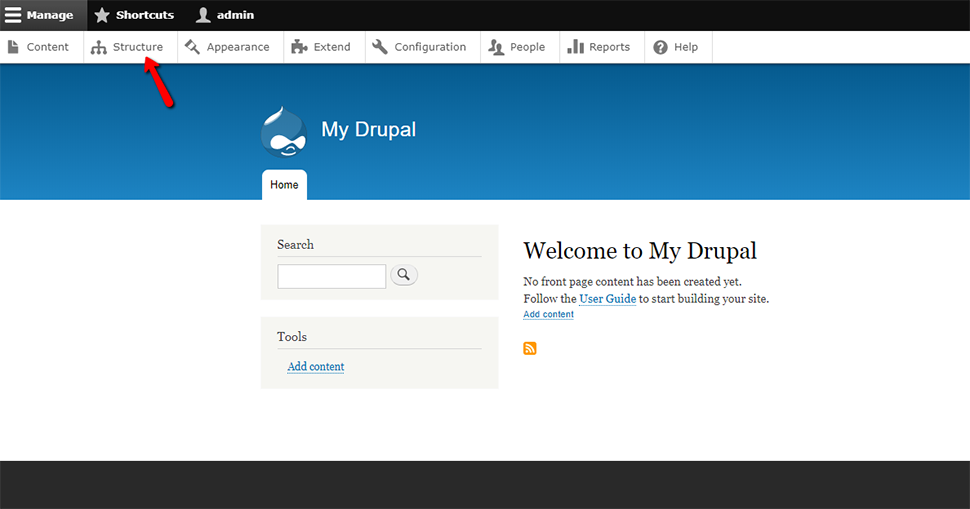The image size is (970, 509).
Task: Click the search magnifier button
Action: (404, 275)
